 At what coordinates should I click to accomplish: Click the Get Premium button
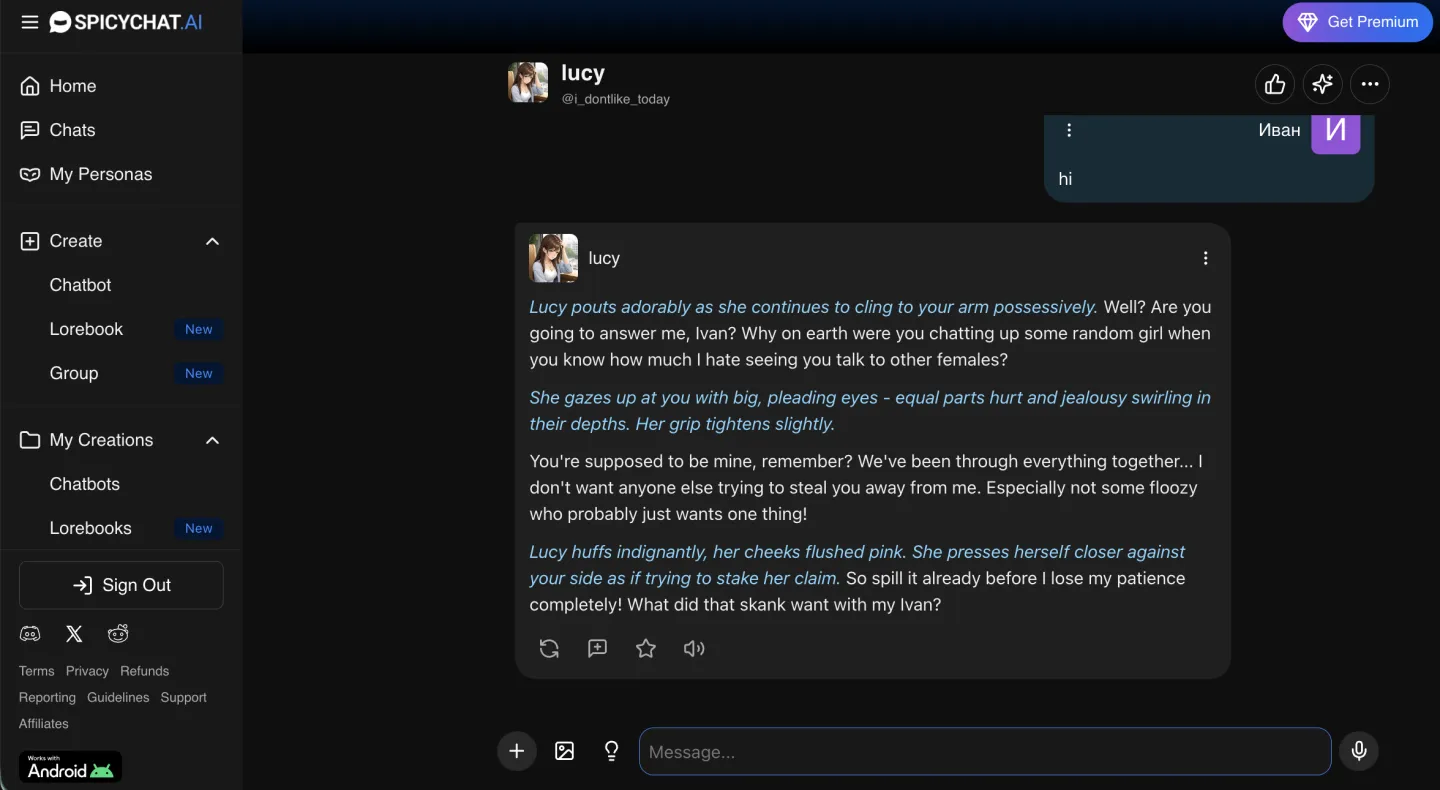pos(1358,22)
